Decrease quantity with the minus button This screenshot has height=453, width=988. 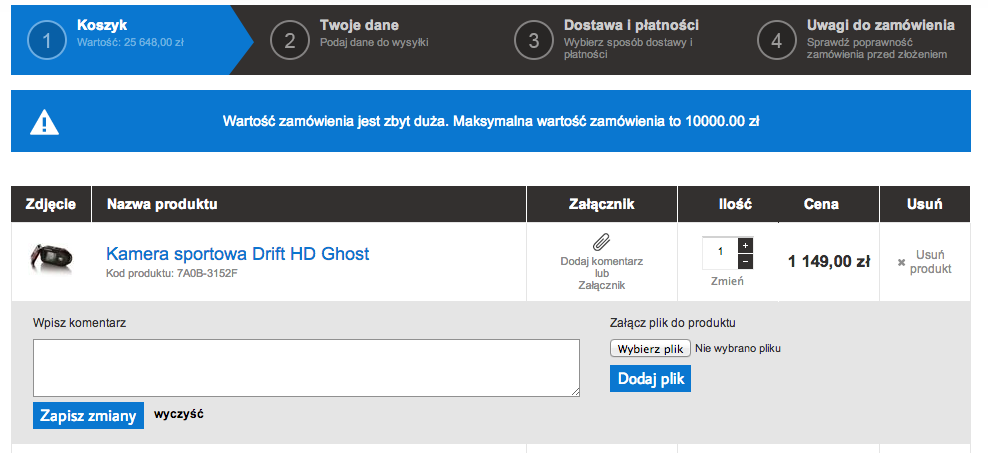(x=745, y=261)
